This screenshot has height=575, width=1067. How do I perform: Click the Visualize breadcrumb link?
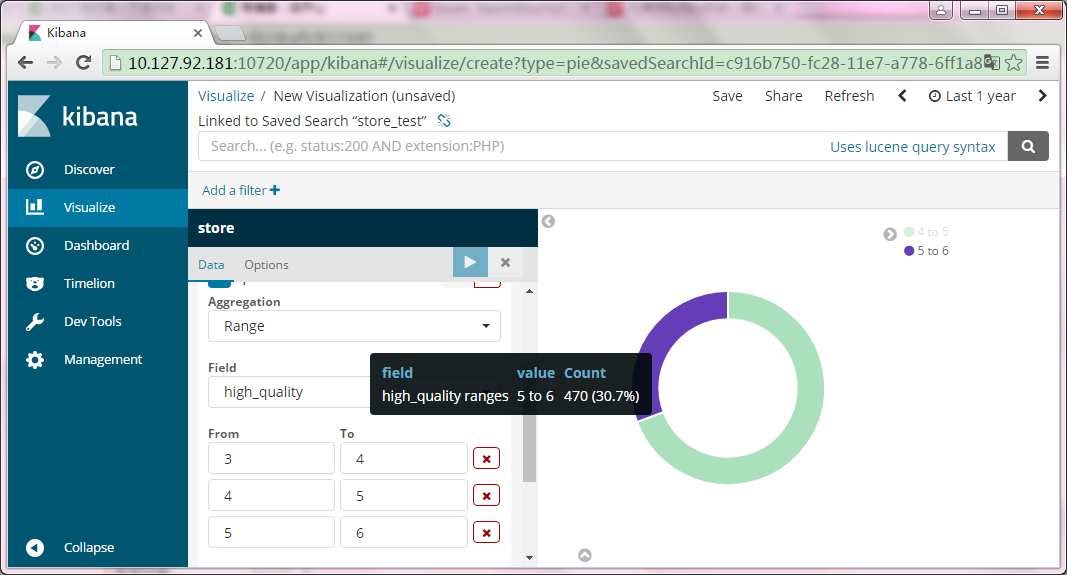tap(226, 96)
